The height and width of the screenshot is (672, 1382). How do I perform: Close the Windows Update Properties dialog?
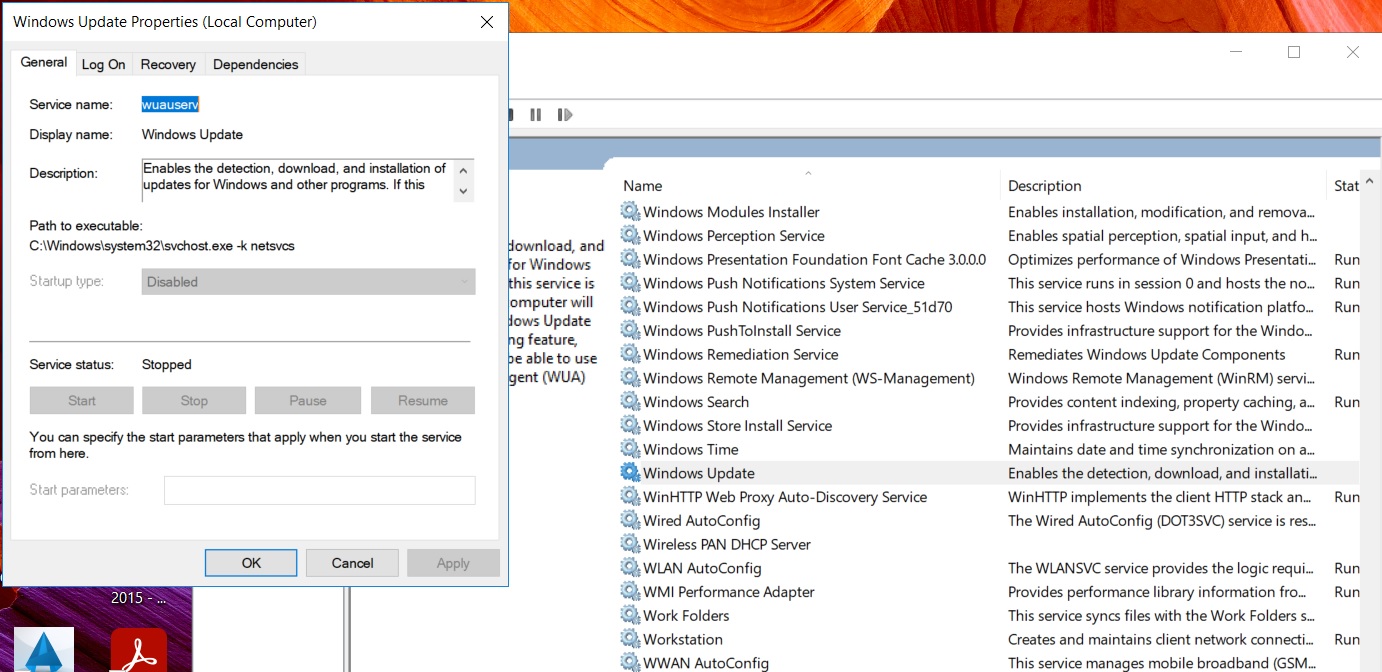[487, 22]
